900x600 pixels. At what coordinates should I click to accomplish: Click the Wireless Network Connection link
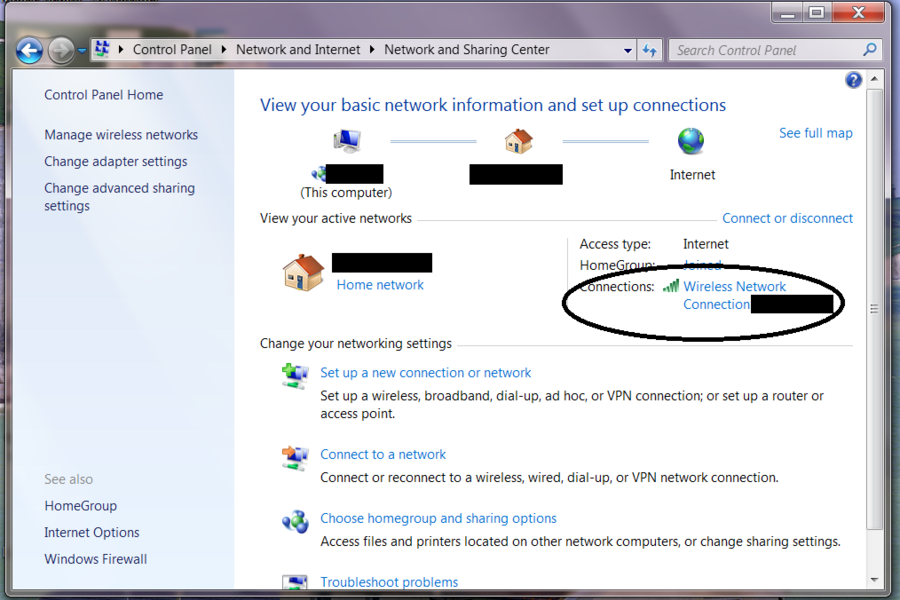pyautogui.click(x=734, y=286)
